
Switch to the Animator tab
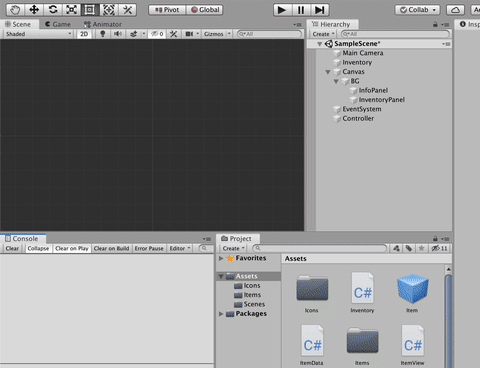pyautogui.click(x=103, y=24)
